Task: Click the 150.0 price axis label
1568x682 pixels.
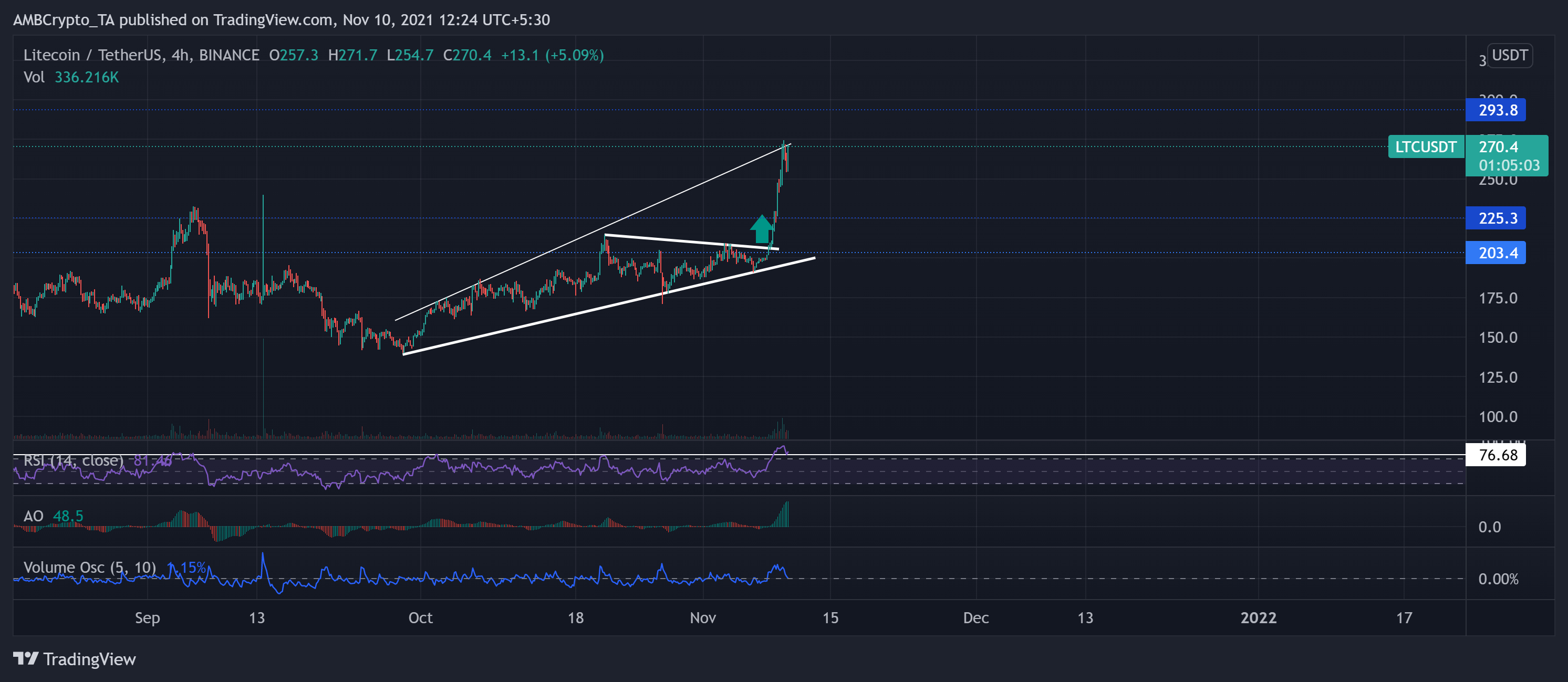Action: tap(1498, 338)
